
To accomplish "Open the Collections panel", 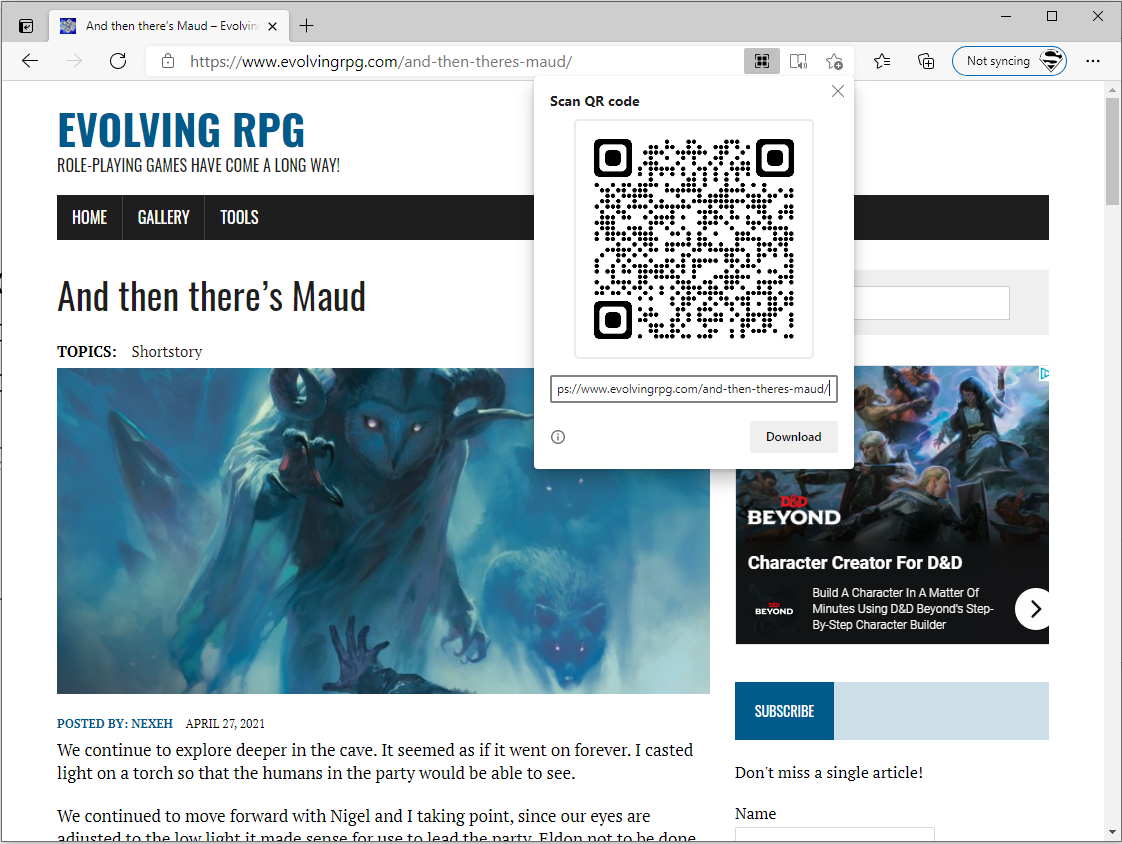I will [926, 62].
